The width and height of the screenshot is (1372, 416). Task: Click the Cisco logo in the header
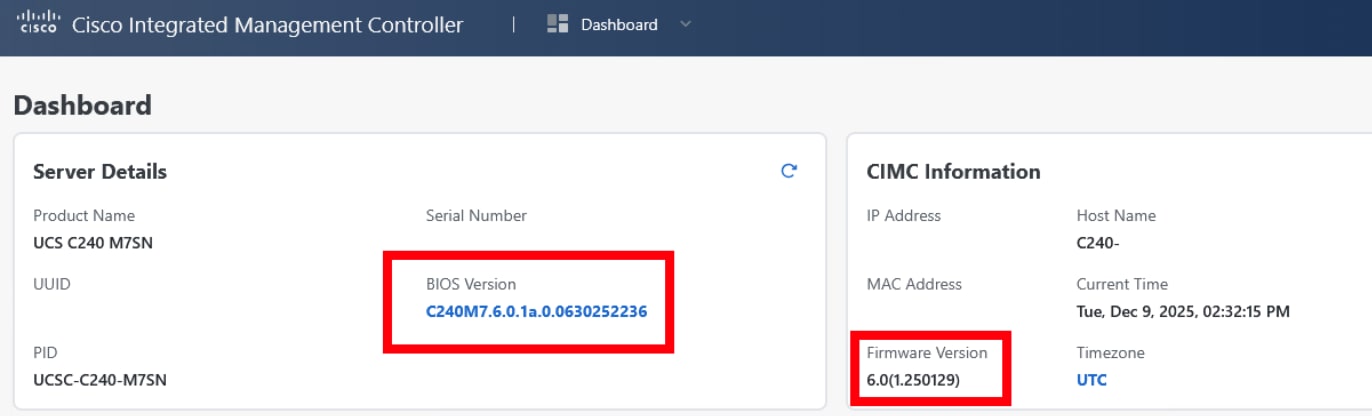point(38,23)
